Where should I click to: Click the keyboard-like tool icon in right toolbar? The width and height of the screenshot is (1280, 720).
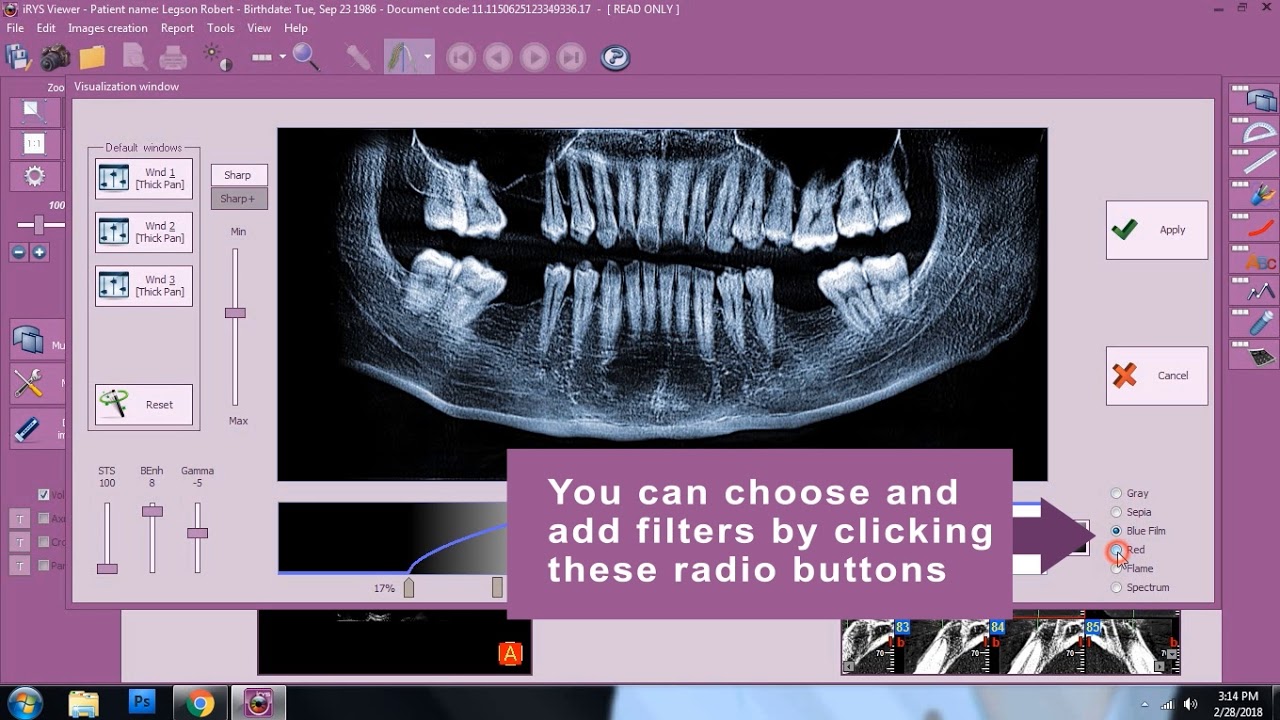click(x=1254, y=355)
